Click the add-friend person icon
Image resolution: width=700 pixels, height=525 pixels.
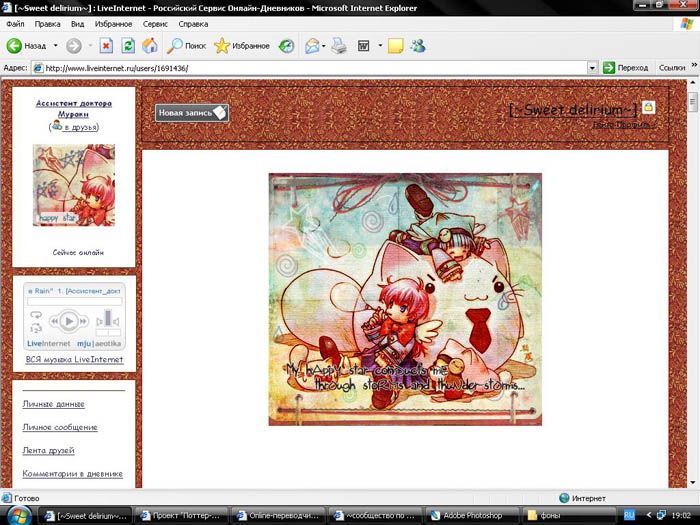pos(57,126)
